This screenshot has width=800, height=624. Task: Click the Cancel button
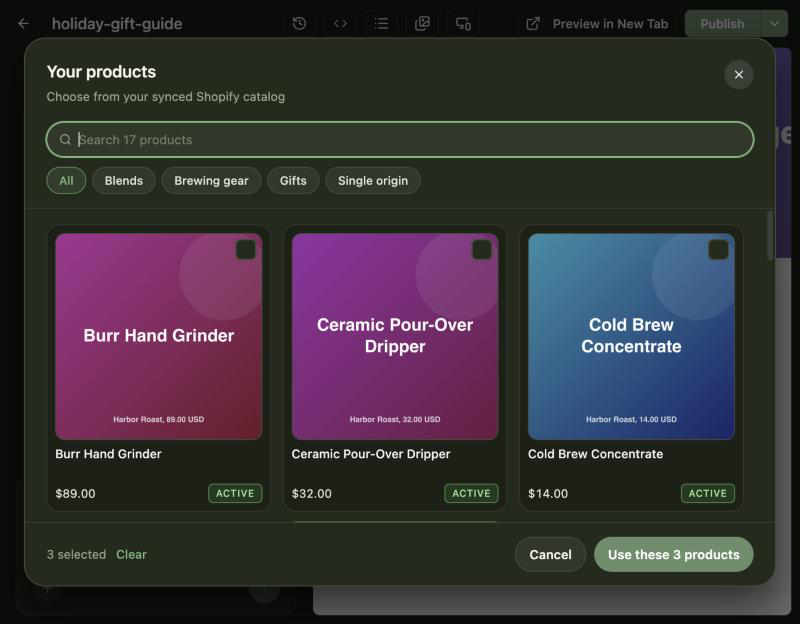click(x=550, y=554)
